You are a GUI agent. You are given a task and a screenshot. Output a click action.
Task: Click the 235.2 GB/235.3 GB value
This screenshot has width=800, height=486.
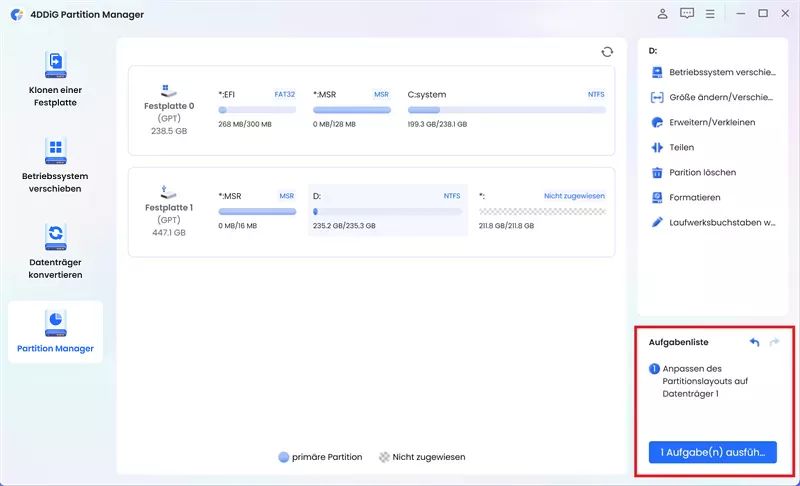point(344,226)
